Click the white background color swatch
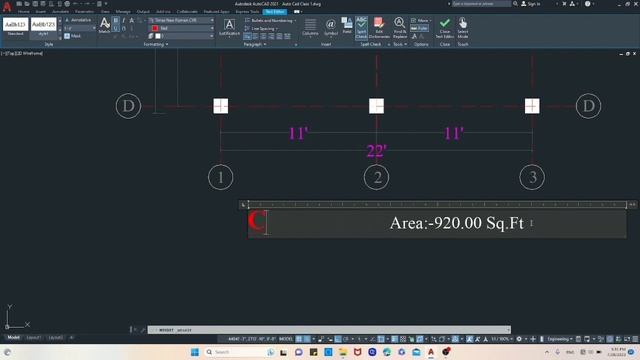640x360 pixels. 158,36
